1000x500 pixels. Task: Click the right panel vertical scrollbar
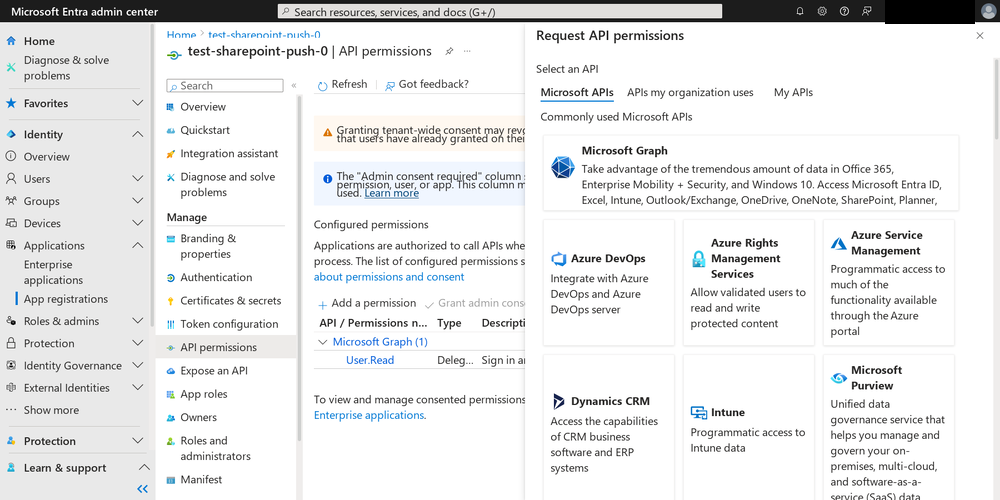pos(997,99)
